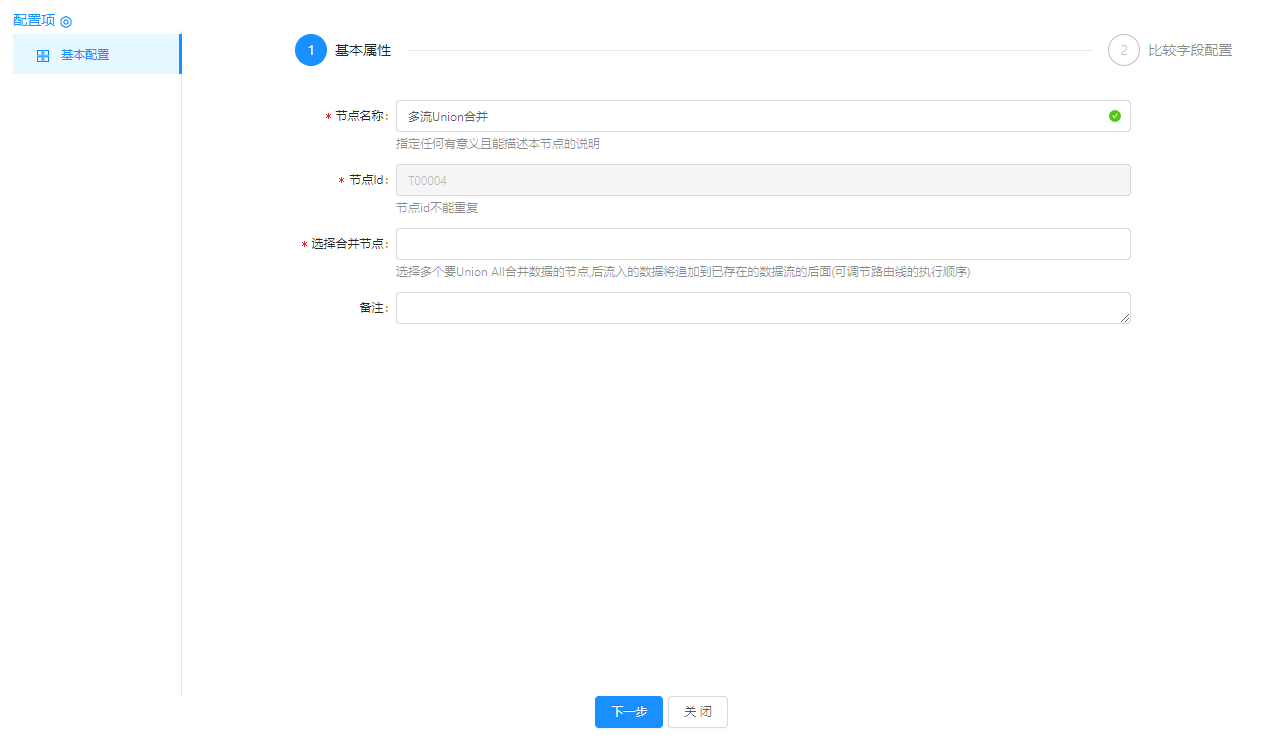Click the 配置项 header text
Image resolution: width=1287 pixels, height=745 pixels.
click(x=34, y=20)
